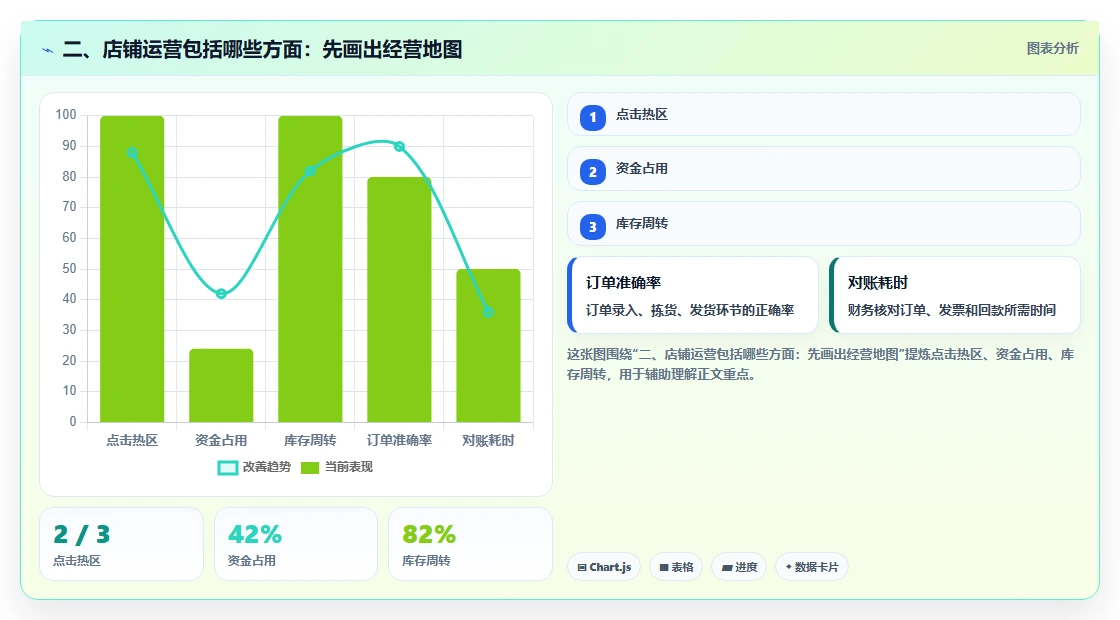Click the 订单准确率 bar in chart
This screenshot has height=620, width=1120.
tap(399, 300)
